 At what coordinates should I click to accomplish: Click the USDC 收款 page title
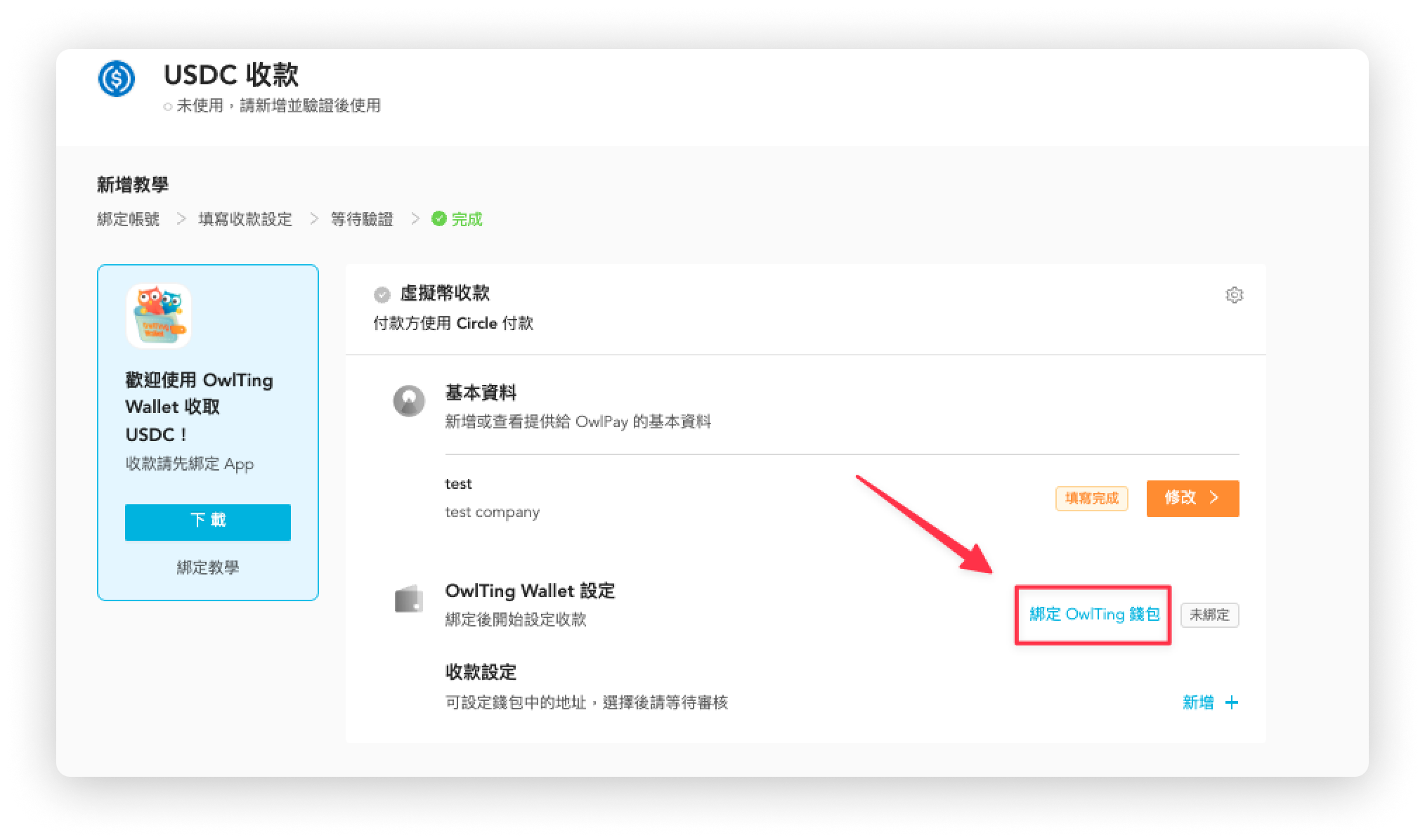coord(231,74)
